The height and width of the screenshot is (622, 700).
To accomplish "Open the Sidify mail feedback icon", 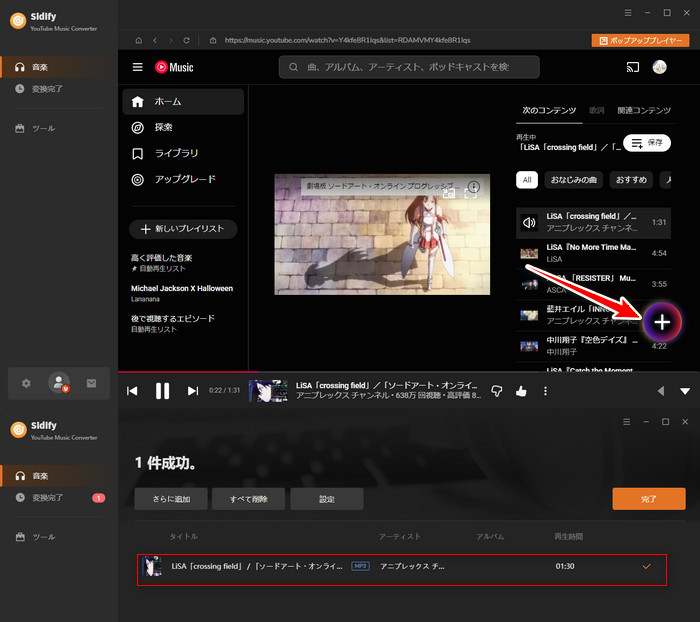I will [x=92, y=383].
